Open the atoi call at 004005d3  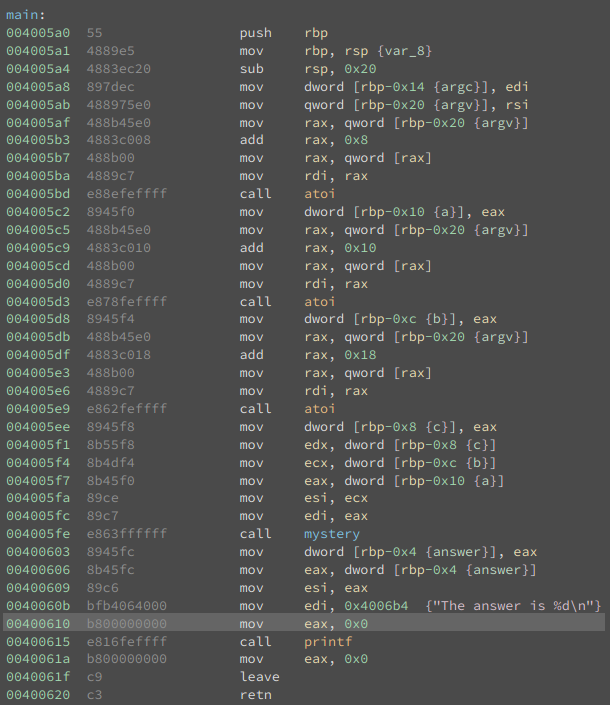click(320, 302)
